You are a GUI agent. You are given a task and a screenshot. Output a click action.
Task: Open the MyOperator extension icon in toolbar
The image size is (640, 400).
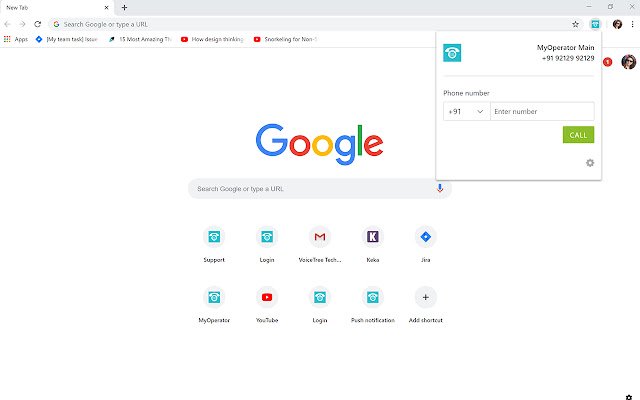[596, 24]
